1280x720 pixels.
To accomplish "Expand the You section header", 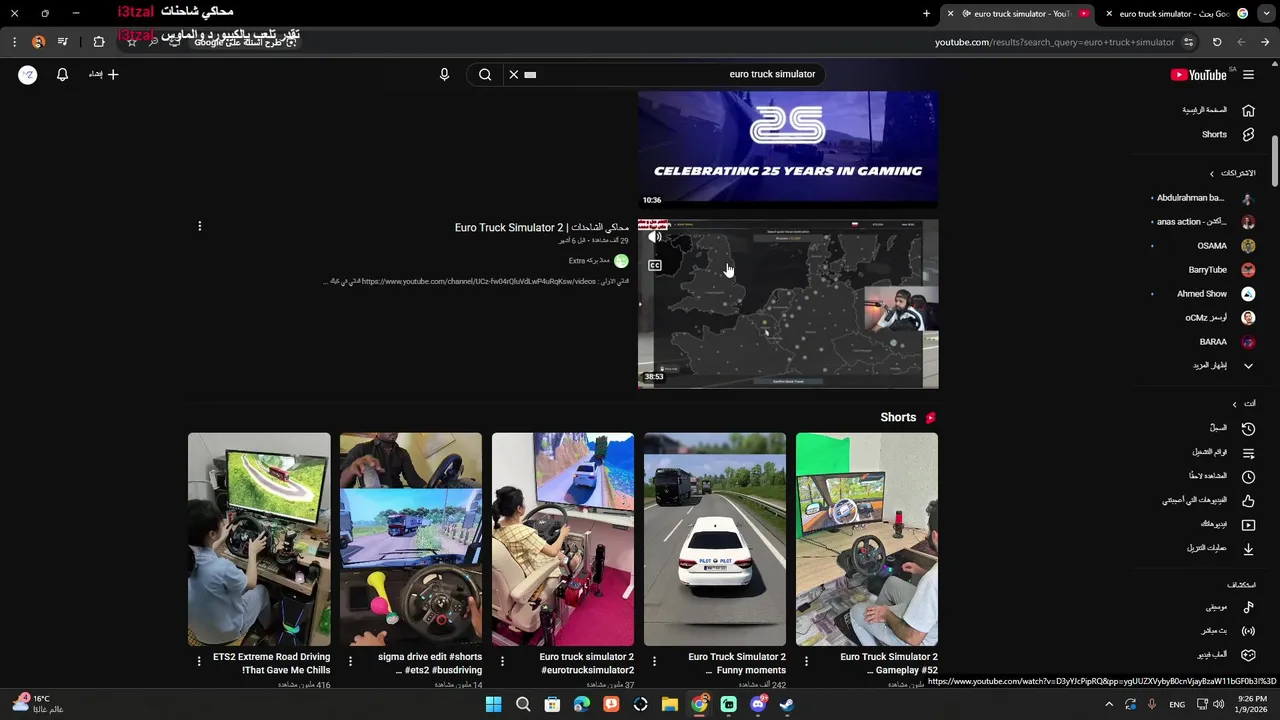I will point(1243,404).
